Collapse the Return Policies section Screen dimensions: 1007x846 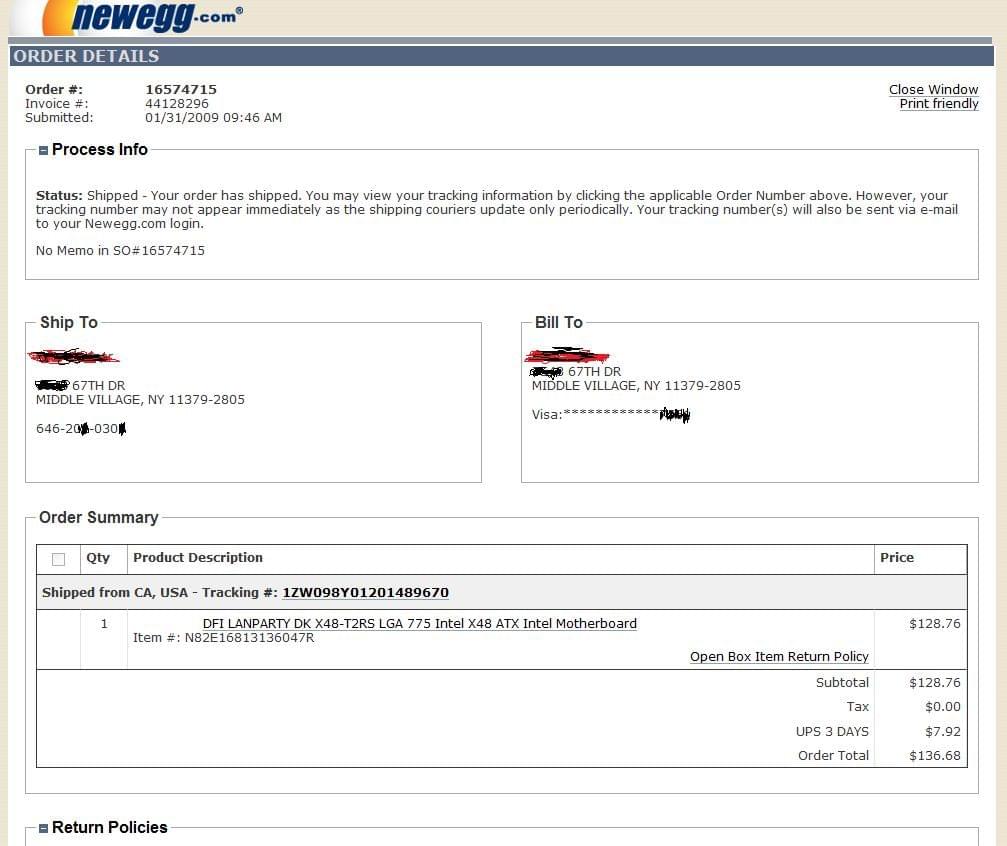coord(43,828)
